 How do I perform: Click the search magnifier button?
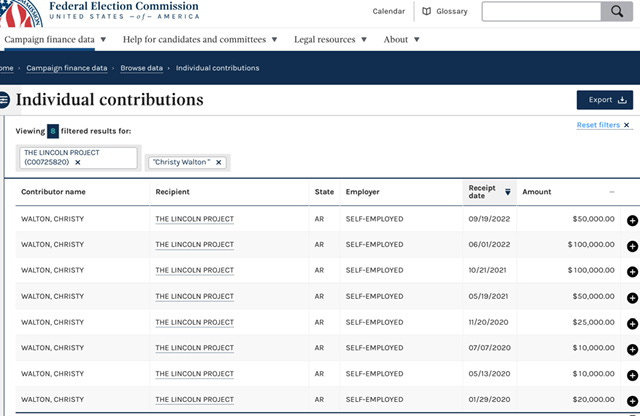tap(617, 11)
